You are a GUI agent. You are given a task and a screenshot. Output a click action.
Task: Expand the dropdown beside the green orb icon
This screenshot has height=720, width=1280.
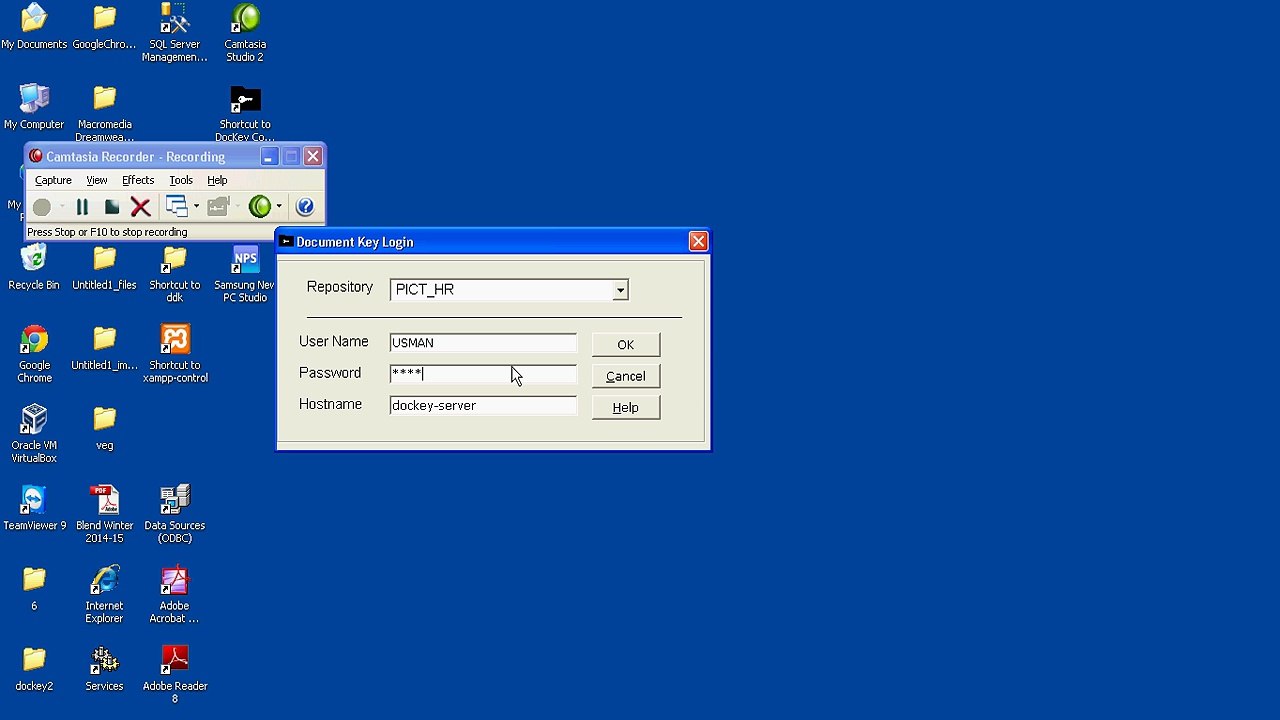click(x=279, y=207)
